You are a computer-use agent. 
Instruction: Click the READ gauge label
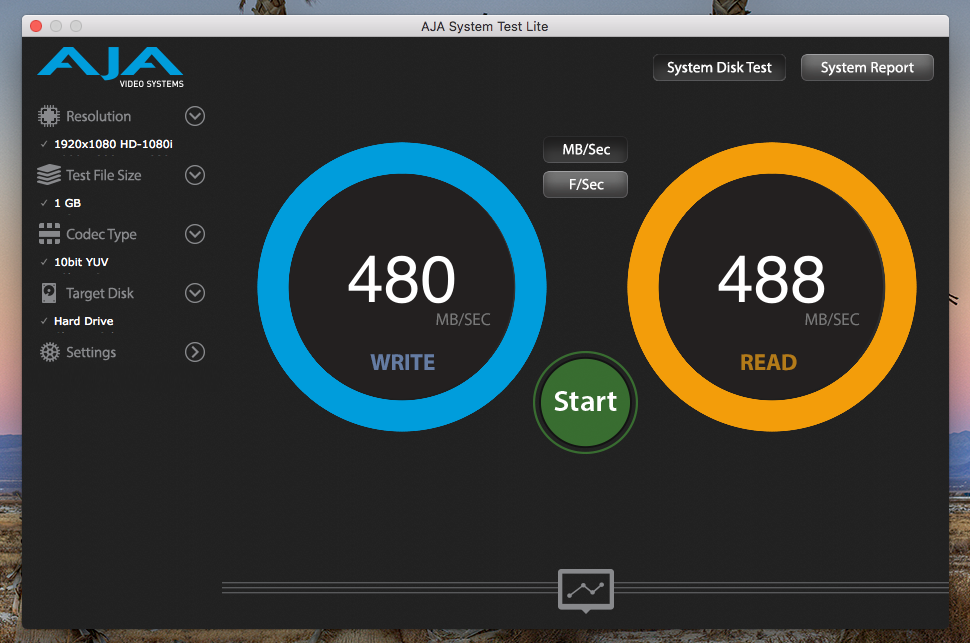tap(768, 362)
